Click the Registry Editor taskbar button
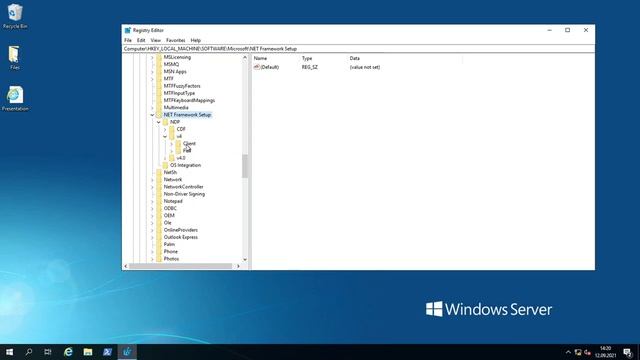Viewport: 640px width, 360px height. tap(127, 352)
